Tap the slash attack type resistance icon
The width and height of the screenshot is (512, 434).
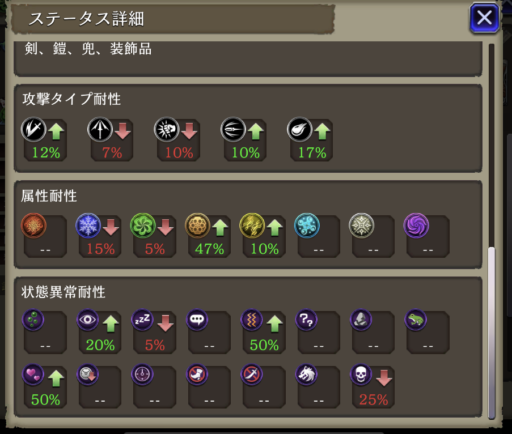pos(34,129)
